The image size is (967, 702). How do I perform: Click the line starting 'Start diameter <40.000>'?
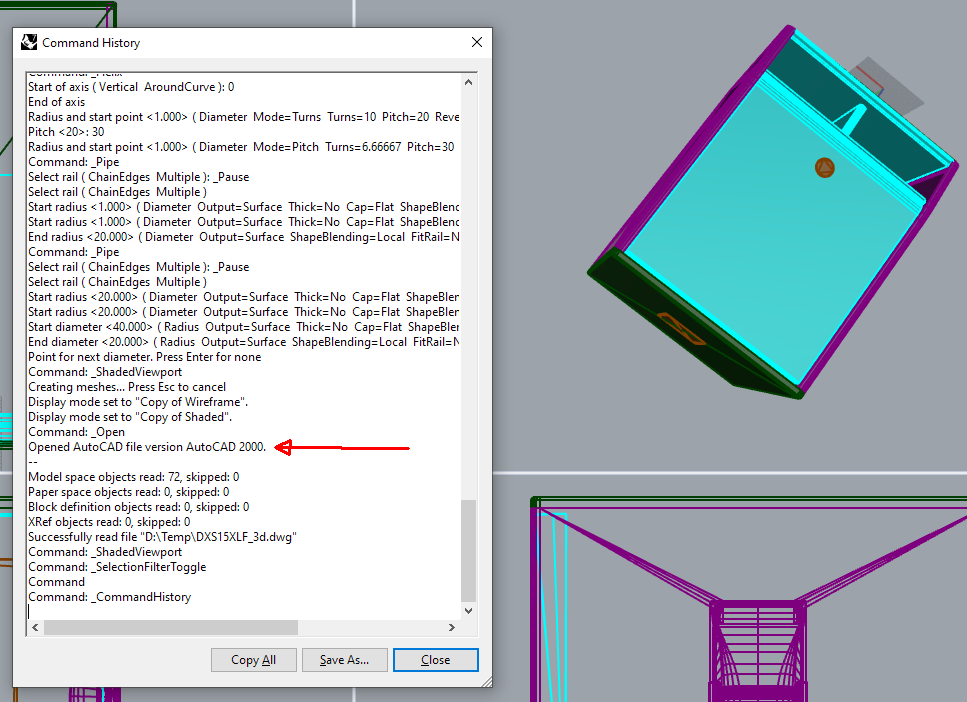point(244,327)
